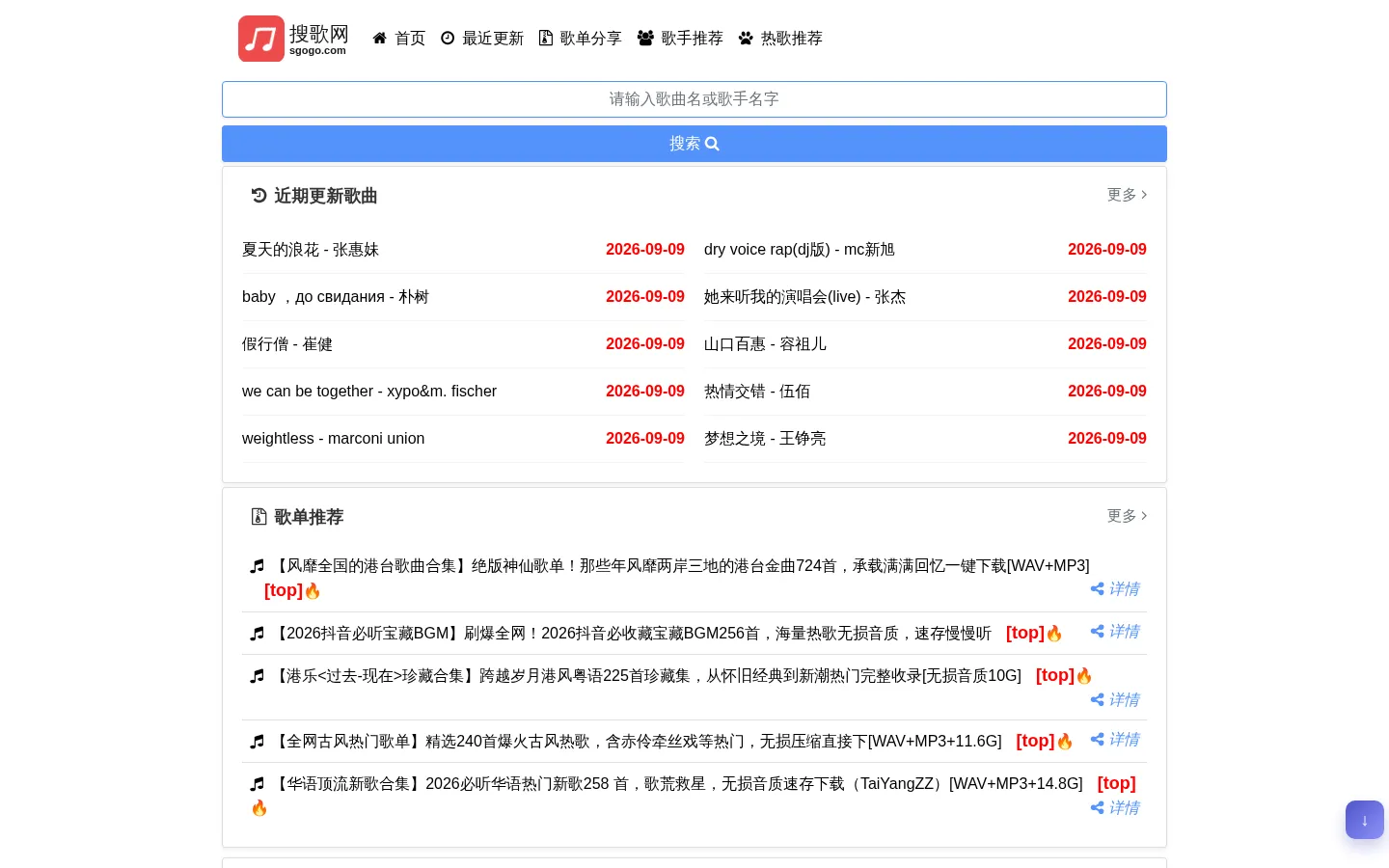Open 歌手推荐 navigation item

tap(680, 39)
